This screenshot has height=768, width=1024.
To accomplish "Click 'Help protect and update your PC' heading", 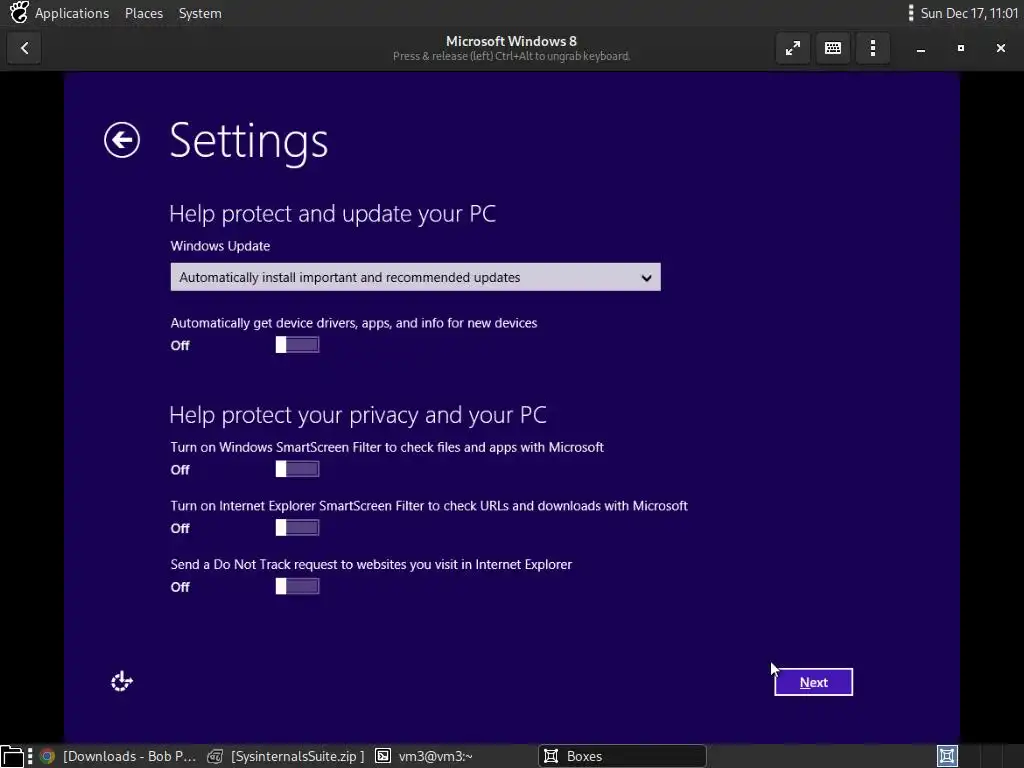I will pyautogui.click(x=332, y=214).
